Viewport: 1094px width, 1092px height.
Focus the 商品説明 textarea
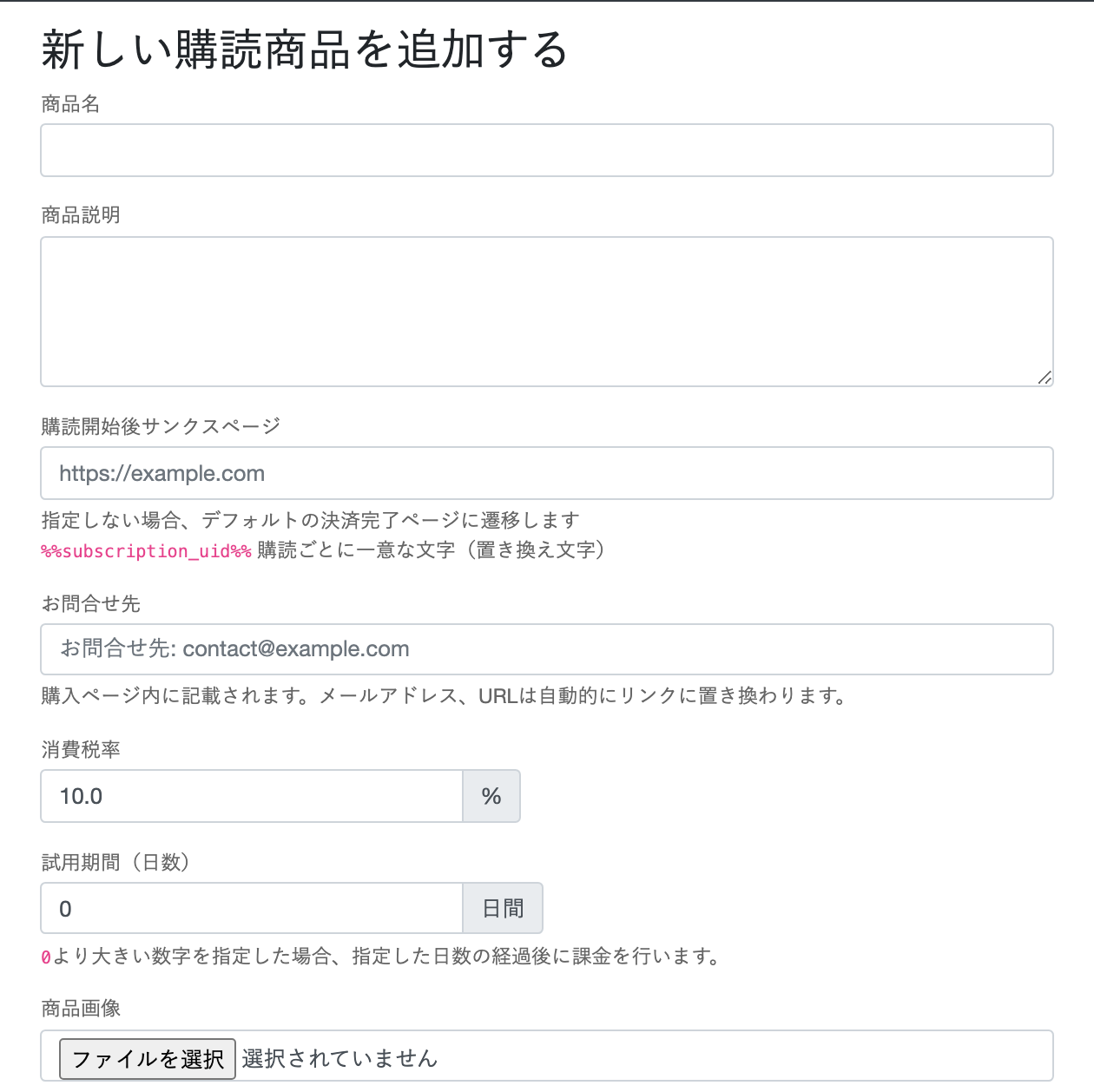pos(546,311)
